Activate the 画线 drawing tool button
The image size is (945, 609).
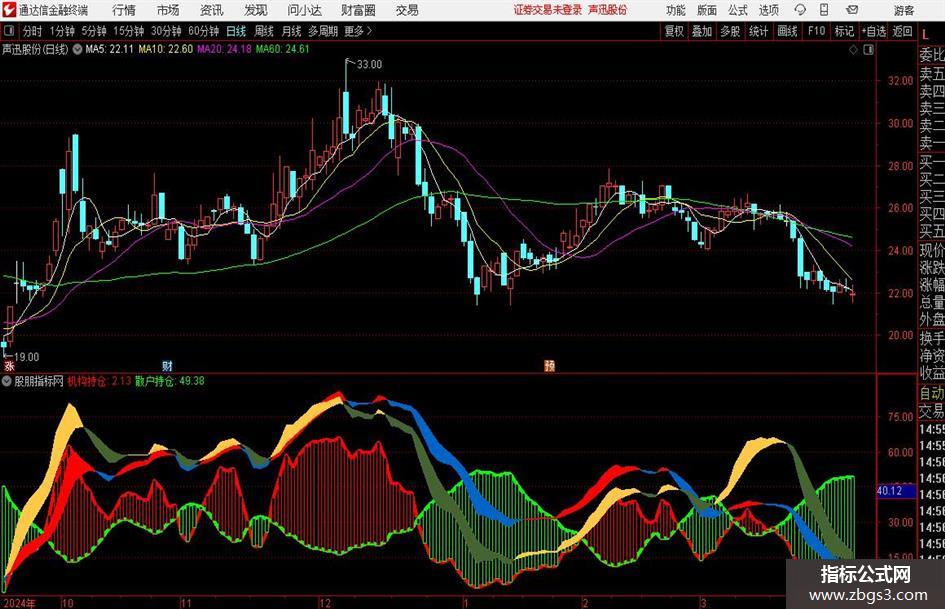787,31
